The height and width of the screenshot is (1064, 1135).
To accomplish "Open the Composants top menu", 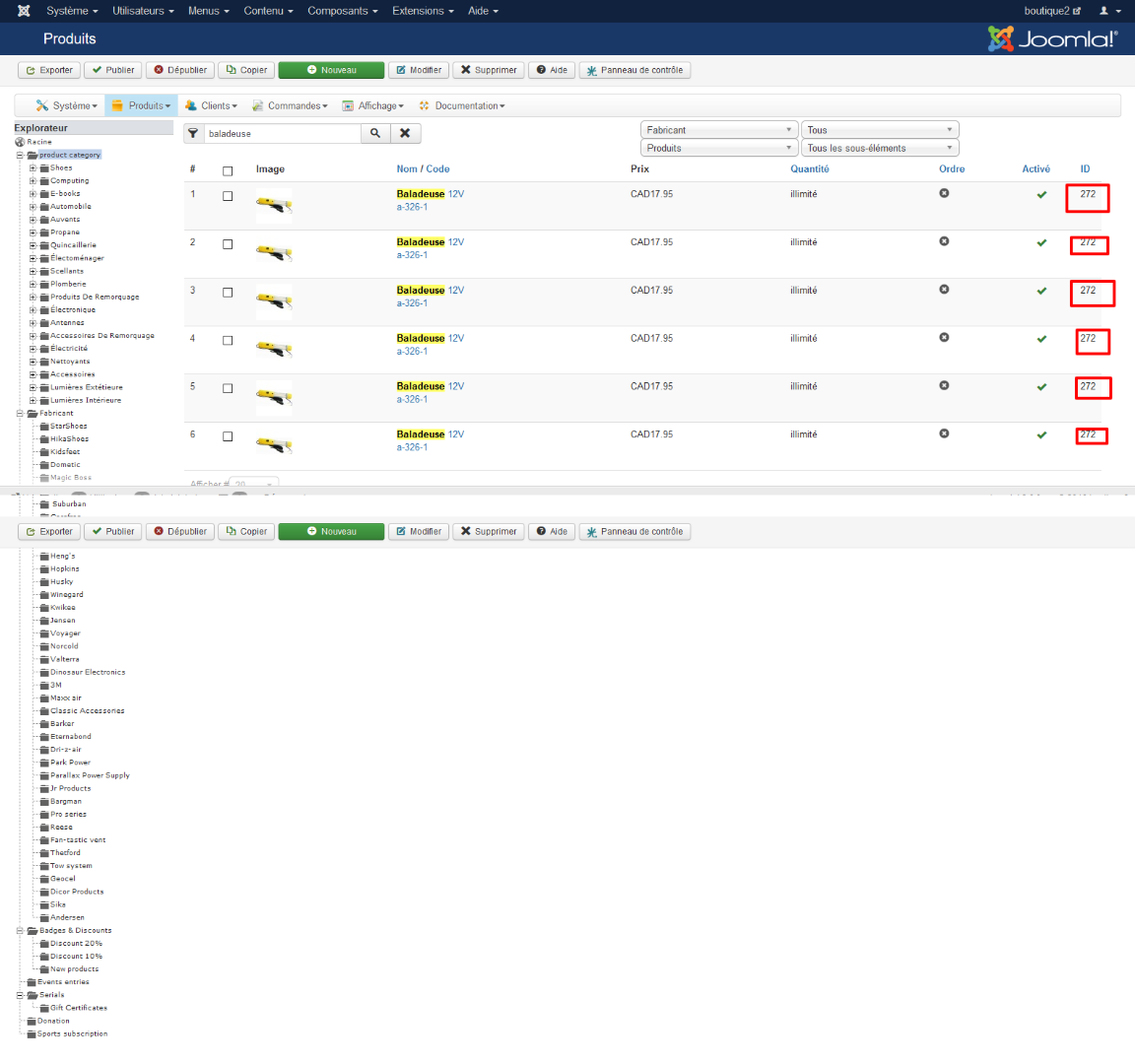I will [x=343, y=11].
